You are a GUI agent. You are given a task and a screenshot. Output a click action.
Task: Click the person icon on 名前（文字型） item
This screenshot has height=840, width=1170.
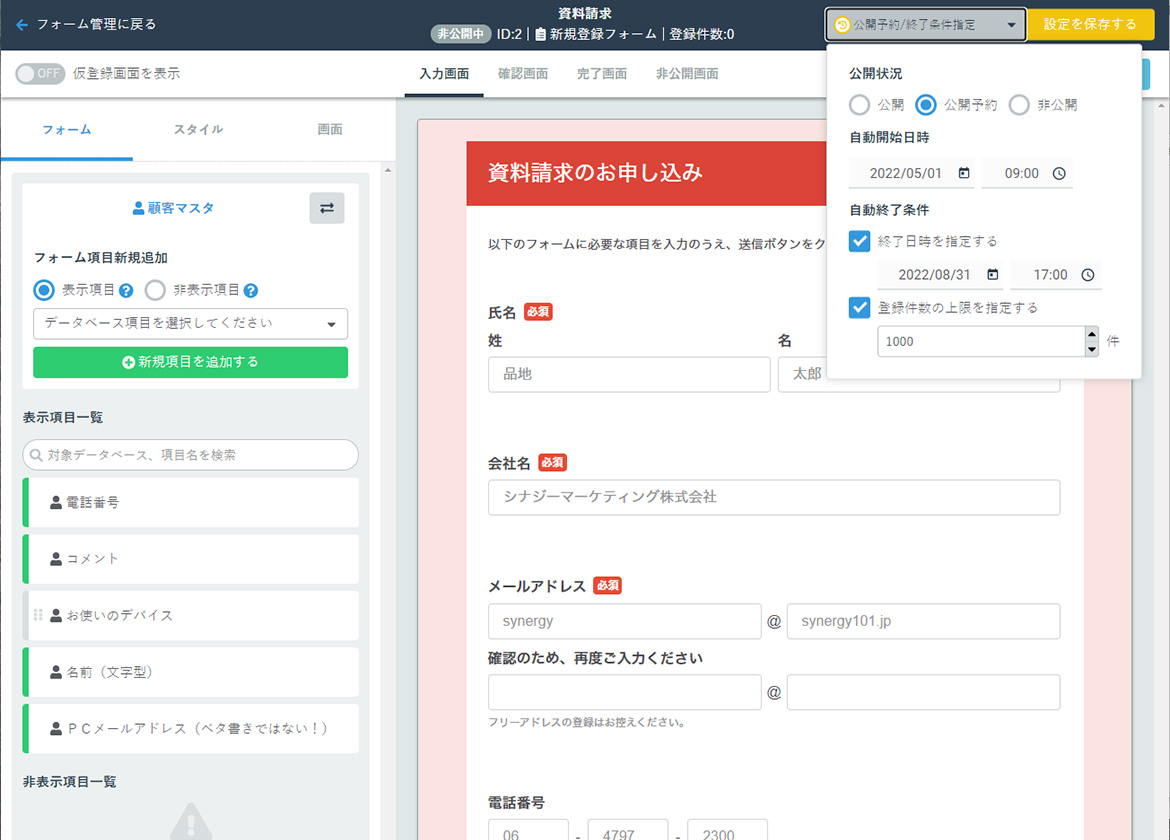56,672
